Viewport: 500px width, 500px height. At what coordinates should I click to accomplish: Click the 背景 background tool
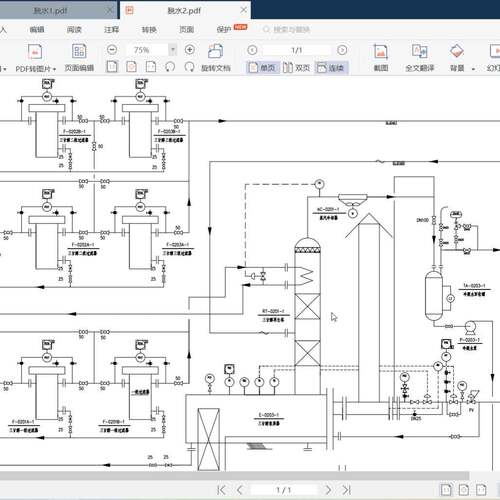click(x=457, y=58)
